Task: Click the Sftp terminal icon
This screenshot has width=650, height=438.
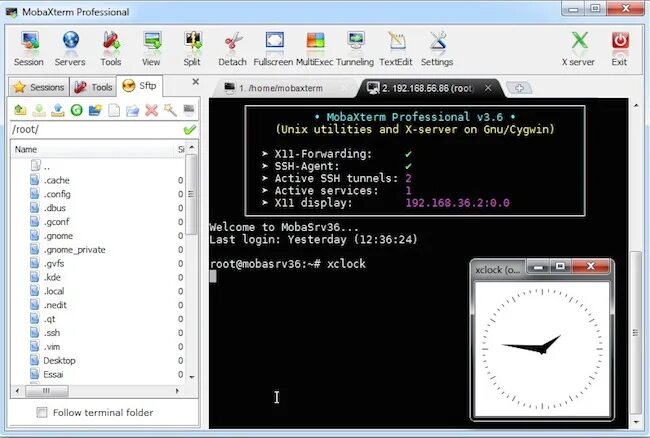Action: click(189, 109)
